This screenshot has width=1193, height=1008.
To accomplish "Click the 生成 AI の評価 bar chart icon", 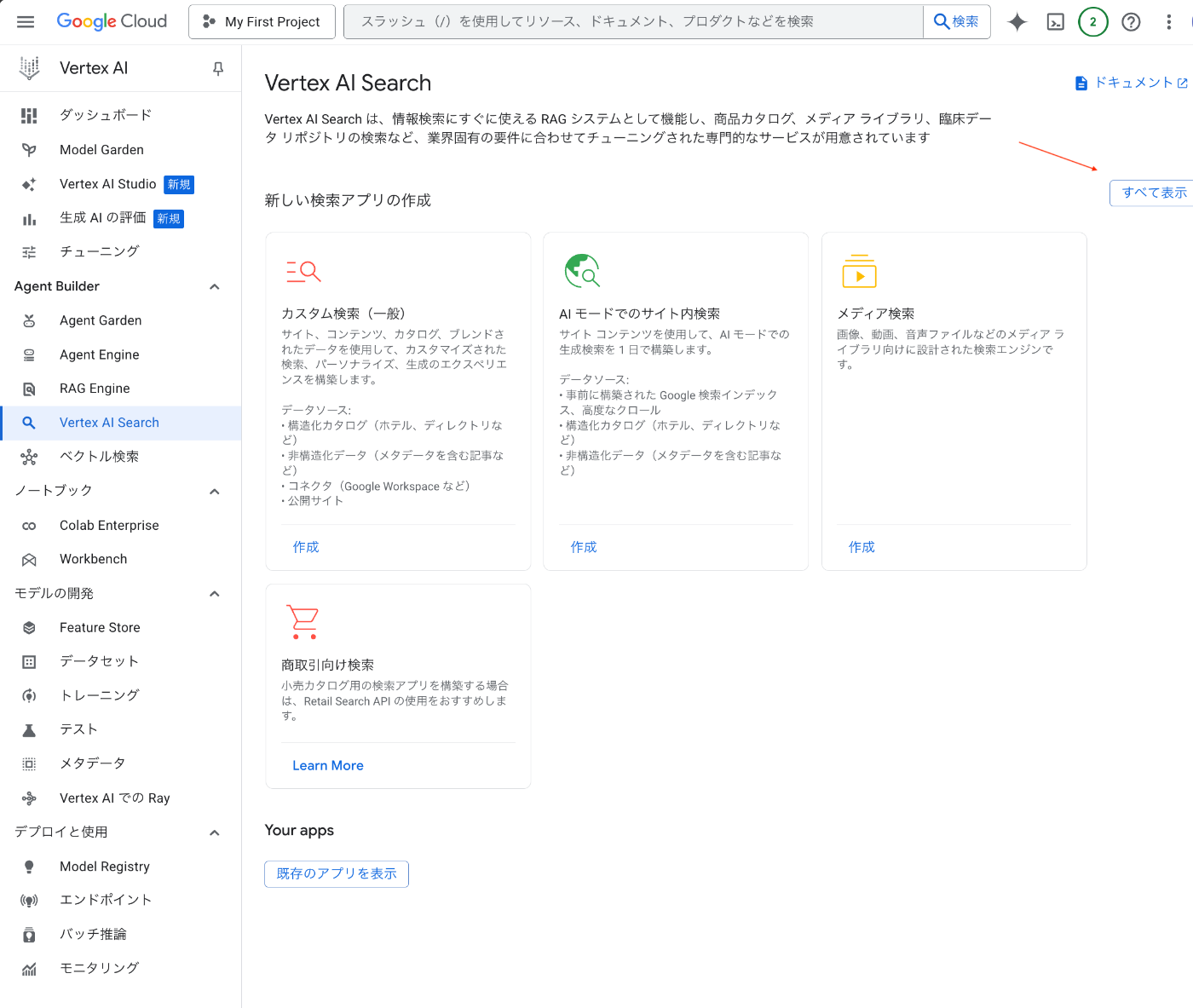I will coord(29,219).
